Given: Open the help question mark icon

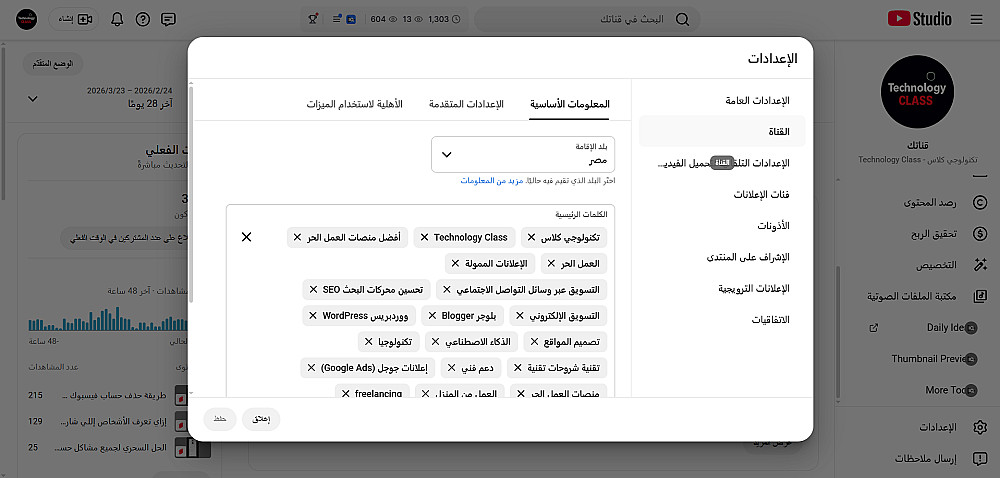Looking at the screenshot, I should click(143, 19).
